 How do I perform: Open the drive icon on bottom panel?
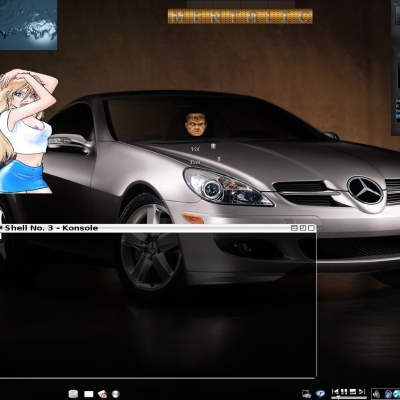pyautogui.click(x=73, y=394)
